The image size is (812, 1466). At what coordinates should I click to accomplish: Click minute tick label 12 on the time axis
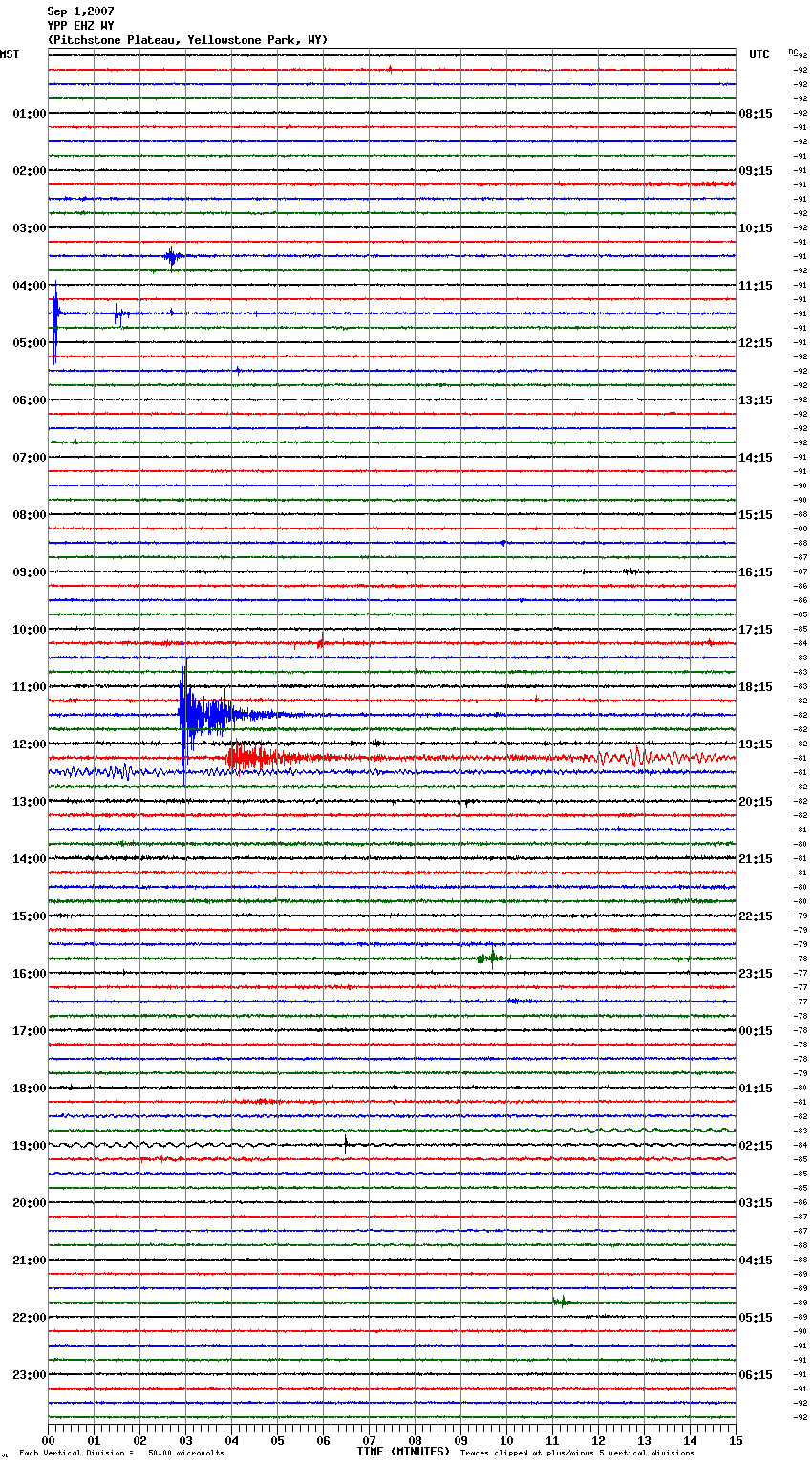pos(598,1440)
